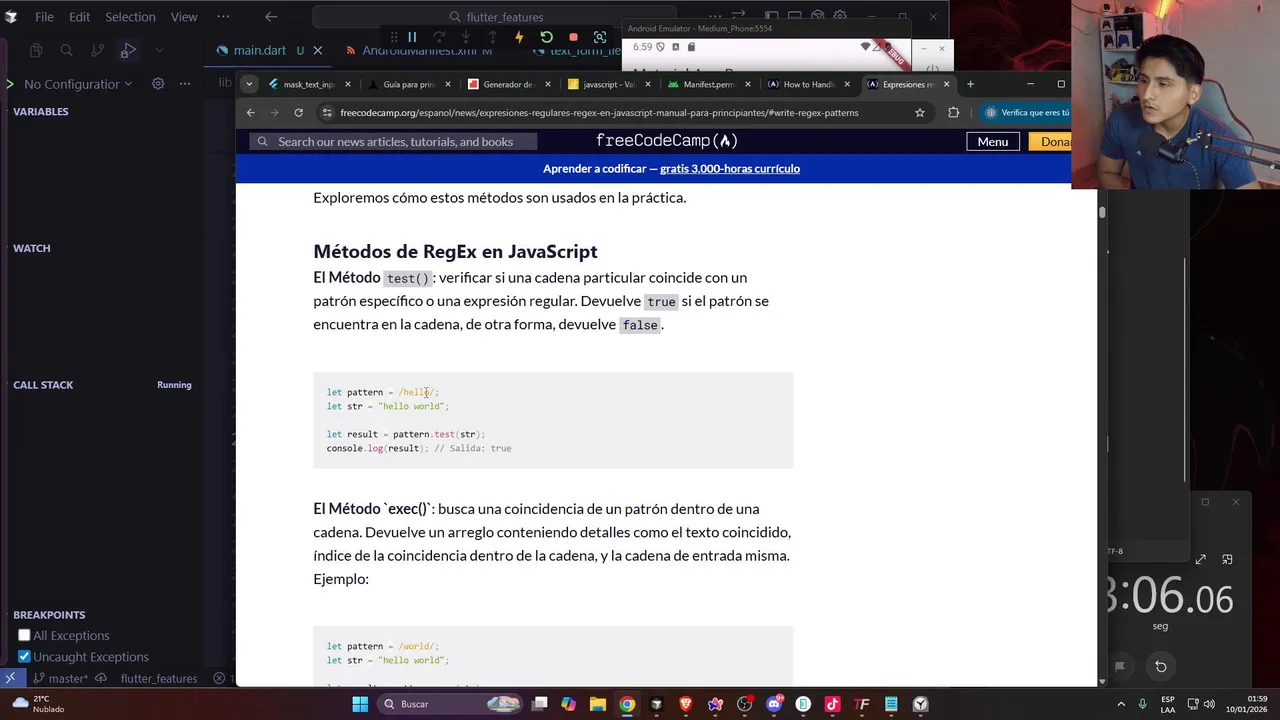Collapse the WATCH section header
Image resolution: width=1280 pixels, height=720 pixels.
pyautogui.click(x=31, y=248)
